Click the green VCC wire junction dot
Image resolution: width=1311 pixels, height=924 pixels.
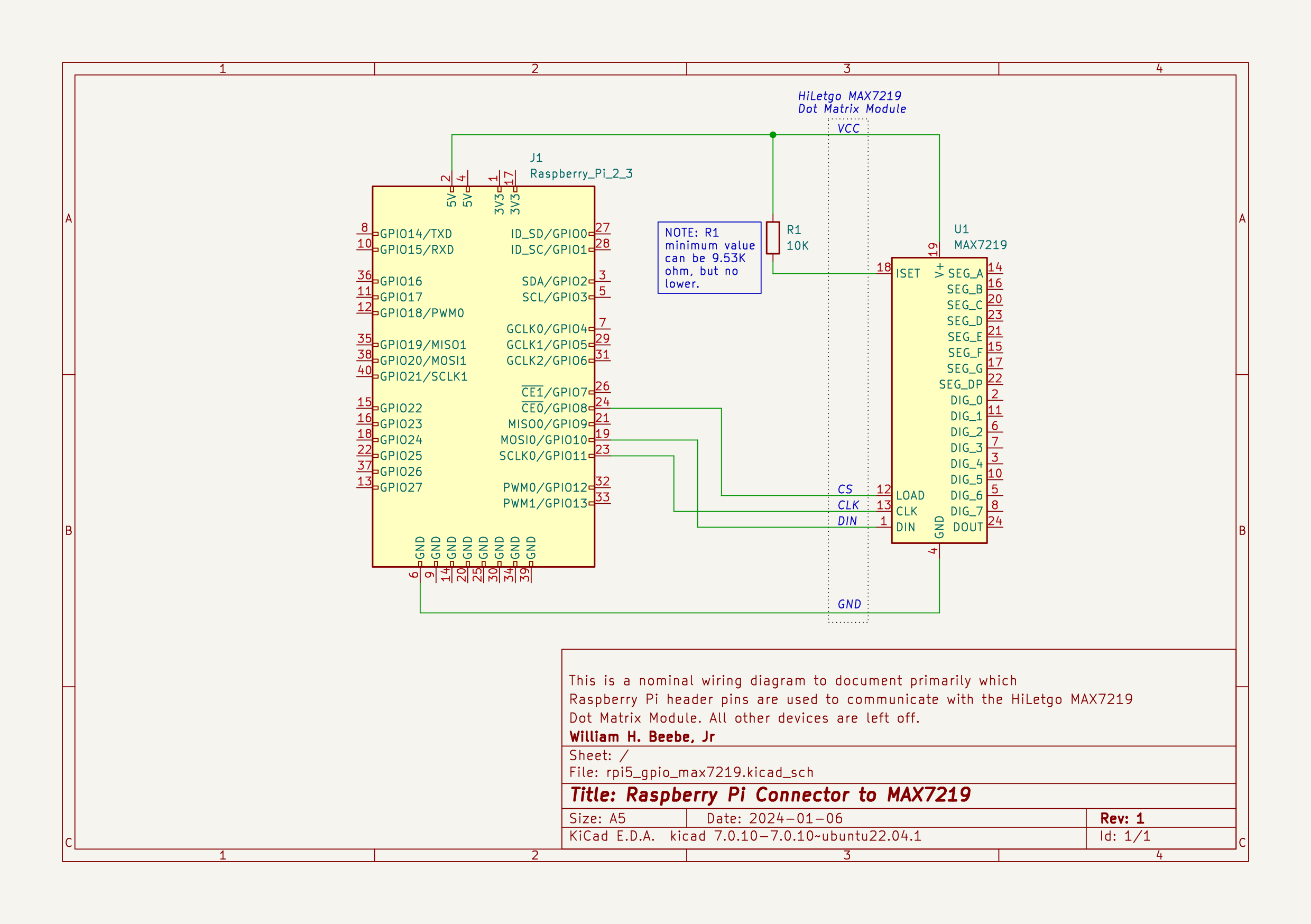772,135
